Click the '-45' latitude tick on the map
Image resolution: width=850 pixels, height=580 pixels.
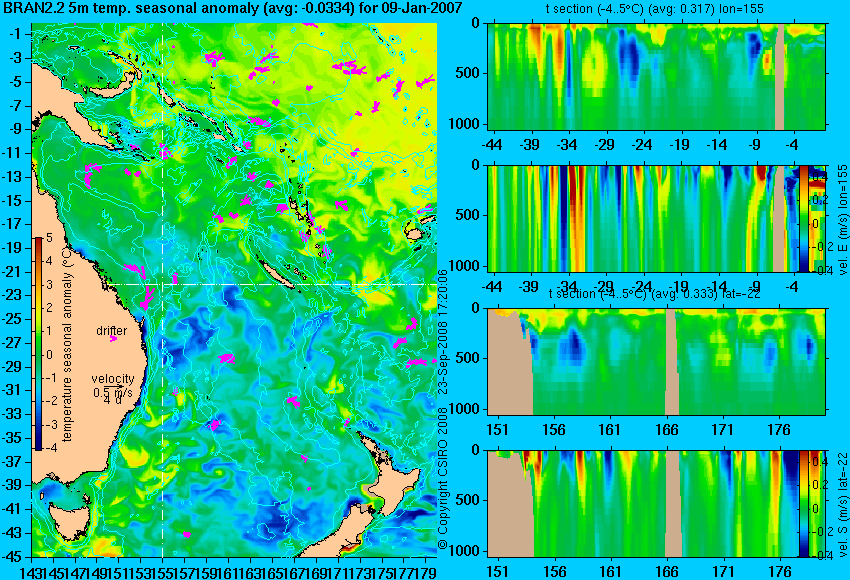13,557
